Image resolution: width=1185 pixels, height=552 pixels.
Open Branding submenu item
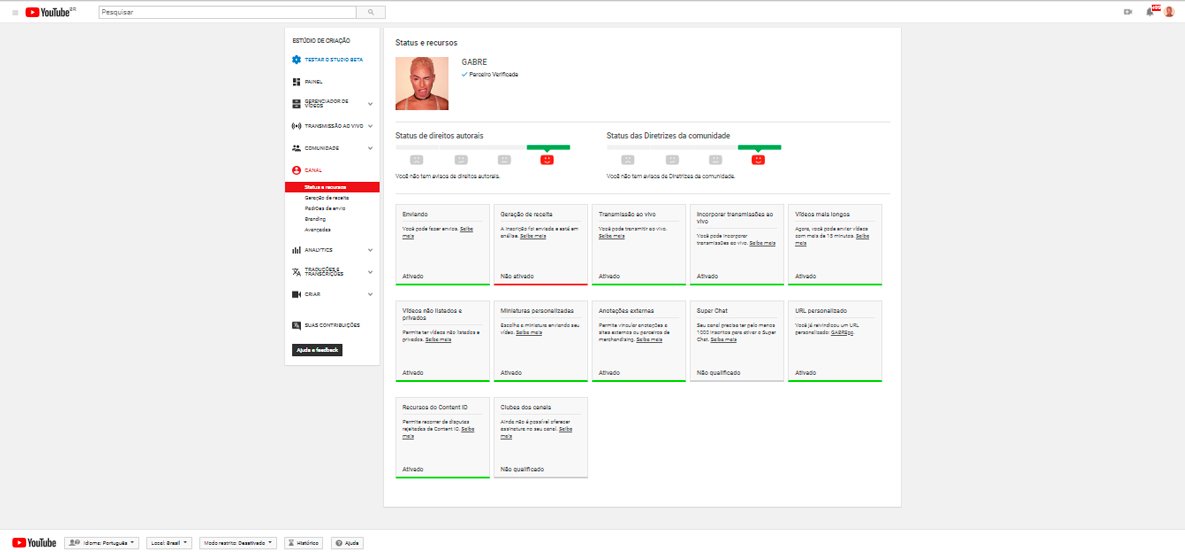315,219
